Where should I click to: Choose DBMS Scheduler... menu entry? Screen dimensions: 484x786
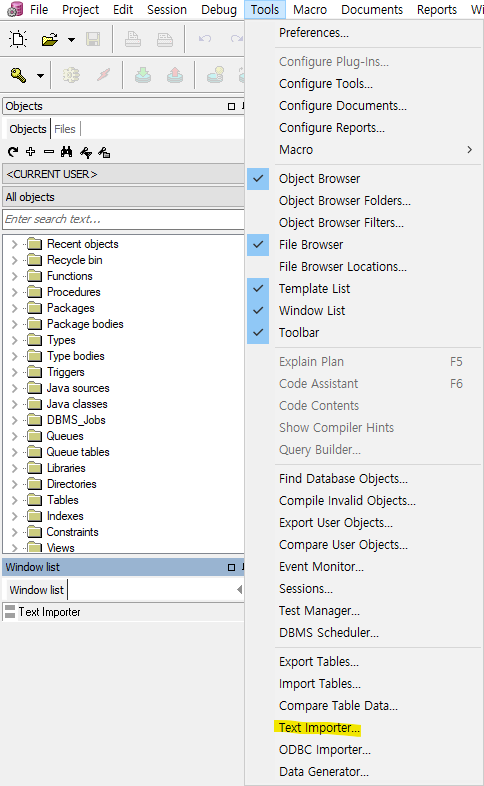coord(329,633)
